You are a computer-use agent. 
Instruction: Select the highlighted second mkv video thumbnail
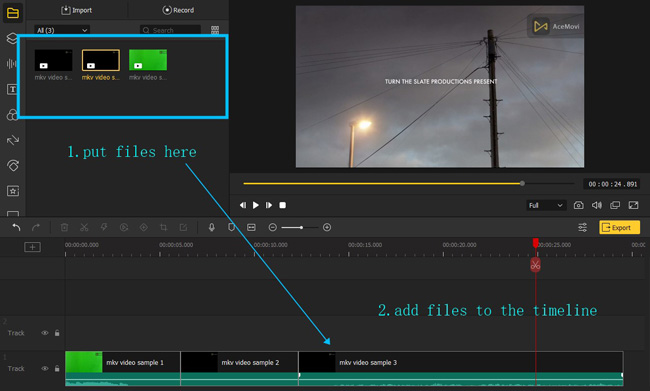click(101, 60)
